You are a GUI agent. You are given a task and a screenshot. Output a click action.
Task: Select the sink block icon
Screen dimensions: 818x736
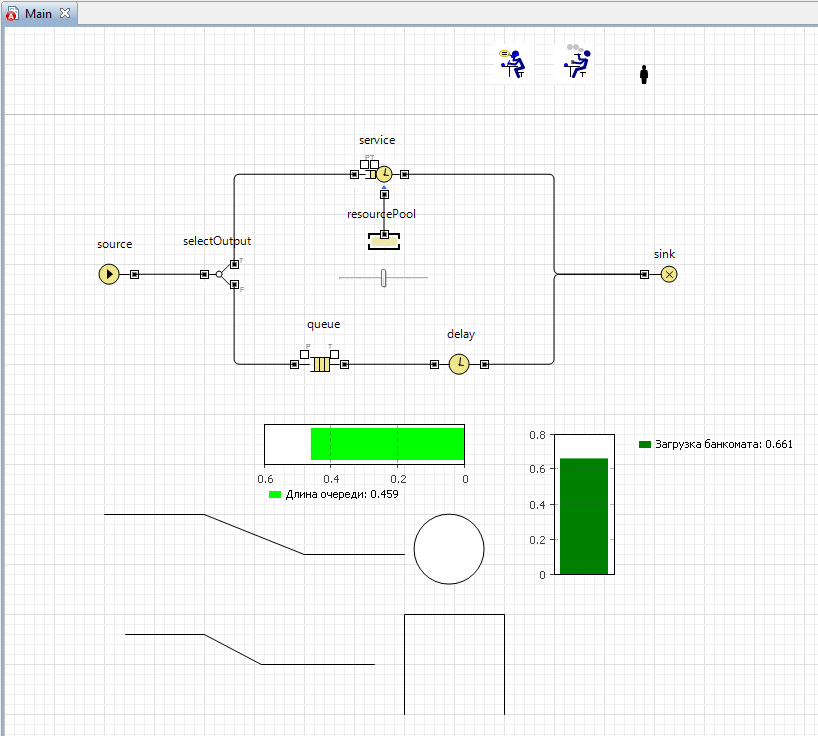click(x=669, y=274)
